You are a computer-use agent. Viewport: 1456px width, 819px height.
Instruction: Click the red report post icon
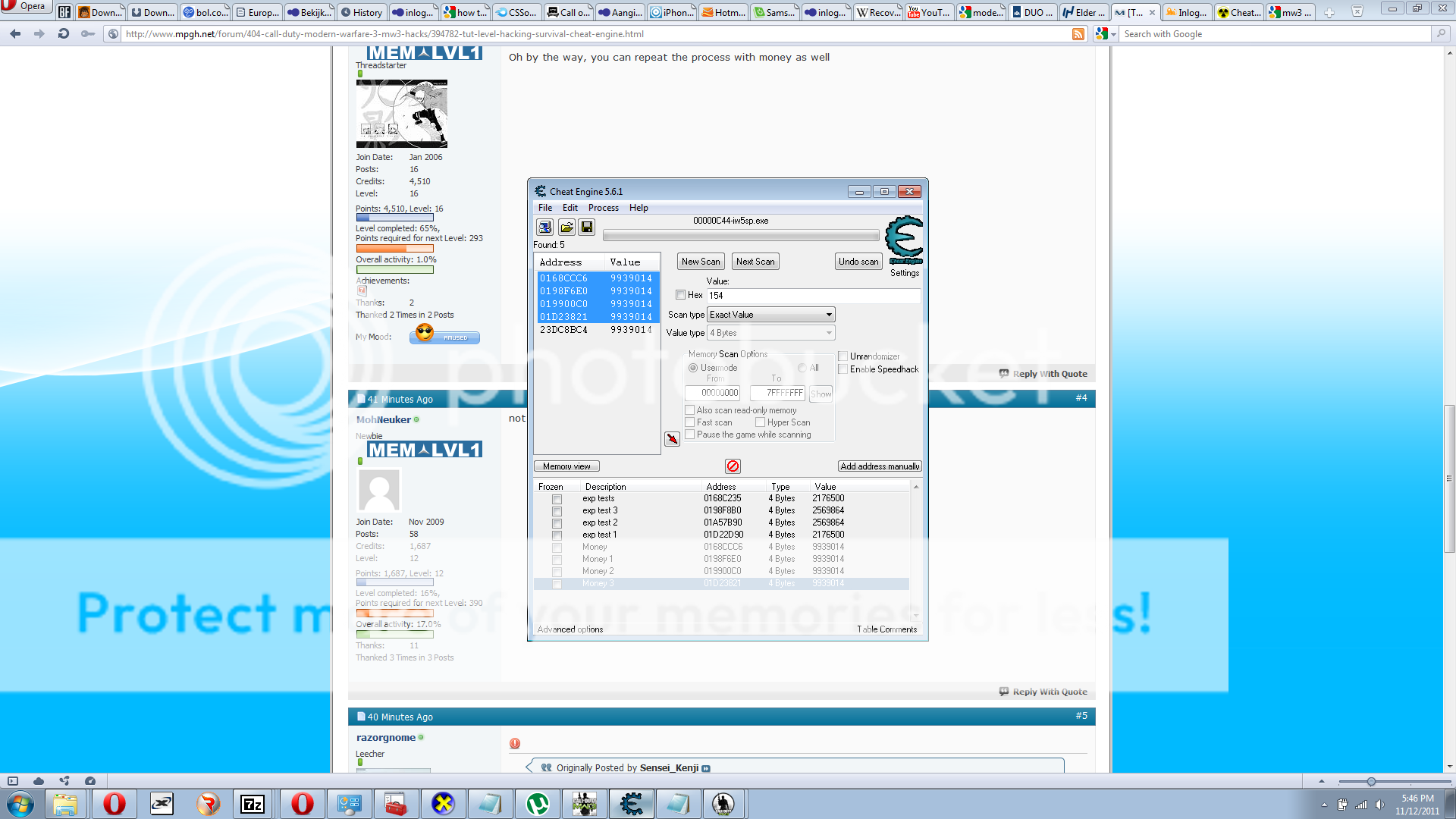[x=515, y=743]
